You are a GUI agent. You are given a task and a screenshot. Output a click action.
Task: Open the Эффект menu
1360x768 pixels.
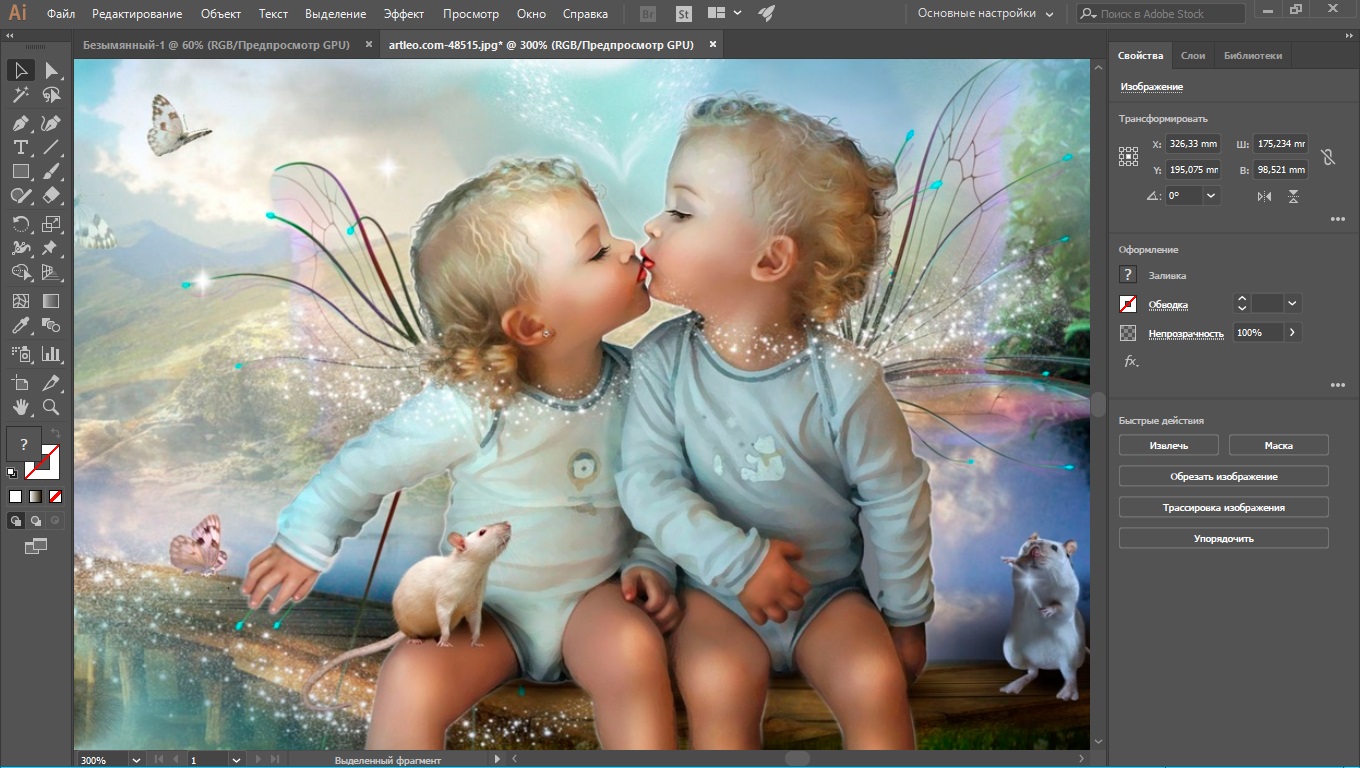point(404,14)
